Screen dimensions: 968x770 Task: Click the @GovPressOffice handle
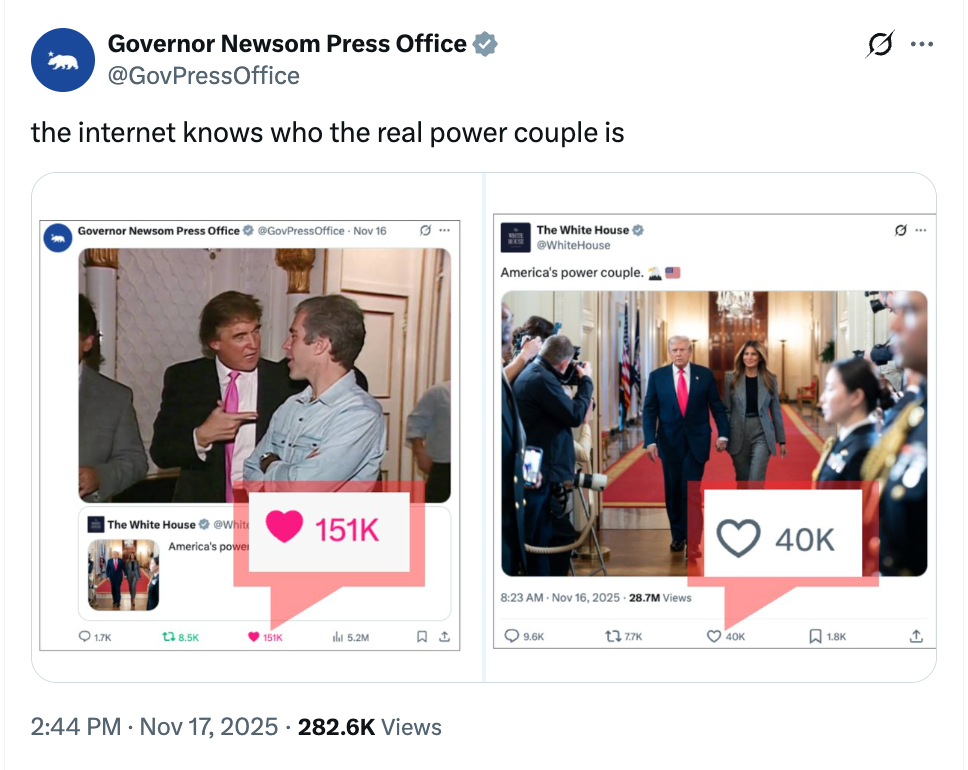click(x=204, y=74)
